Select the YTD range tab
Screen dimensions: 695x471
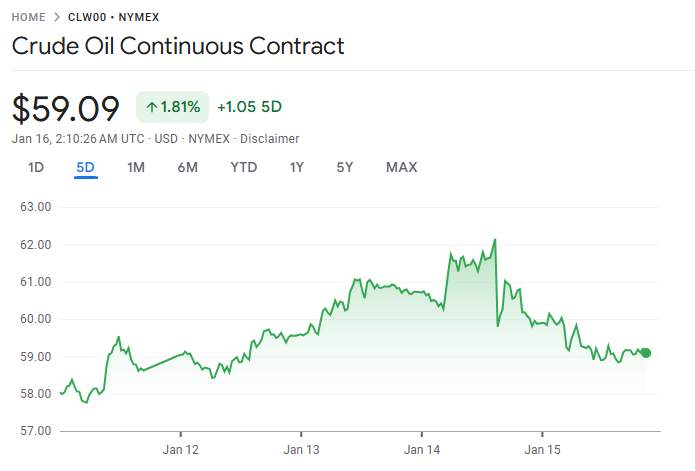(x=243, y=167)
